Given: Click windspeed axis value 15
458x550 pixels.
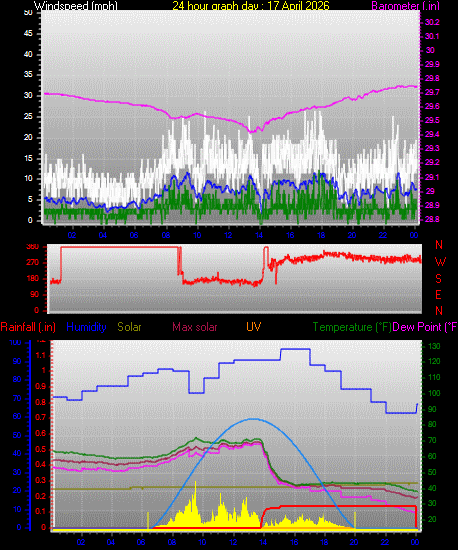Looking at the screenshot, I should click(28, 159).
